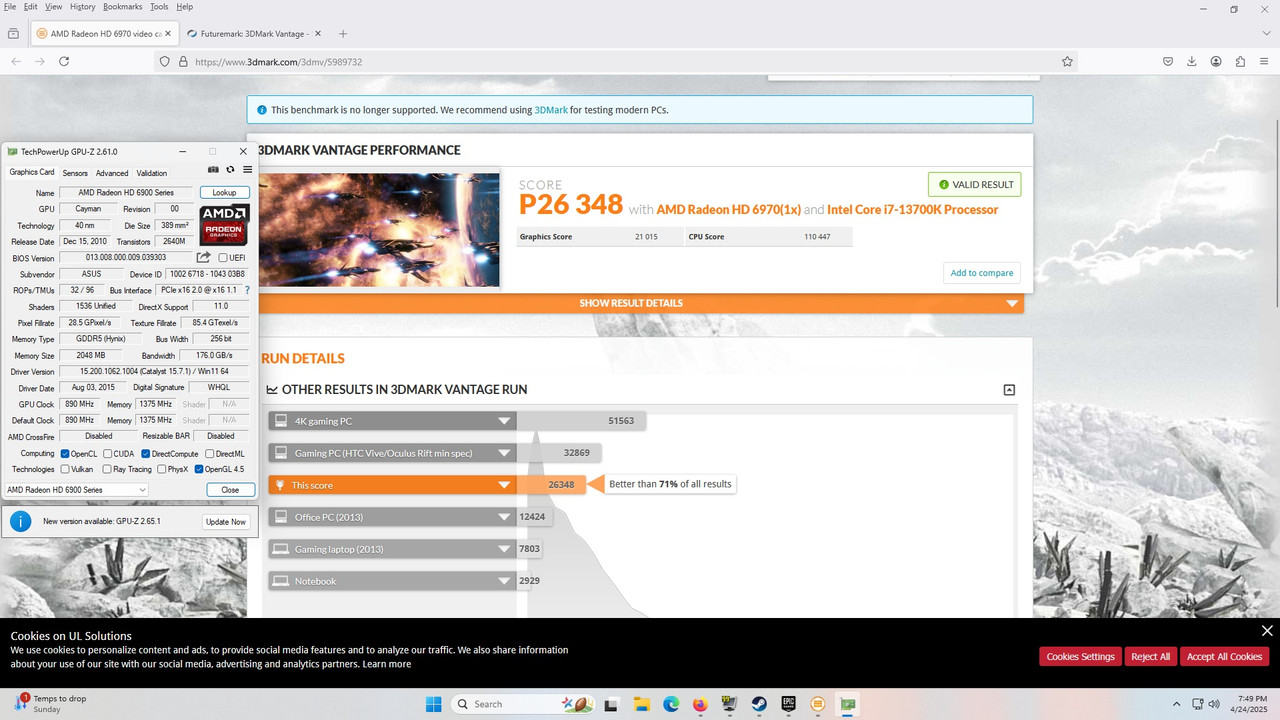The image size is (1280, 720).
Task: Click Accept All Cookies
Action: tap(1224, 656)
